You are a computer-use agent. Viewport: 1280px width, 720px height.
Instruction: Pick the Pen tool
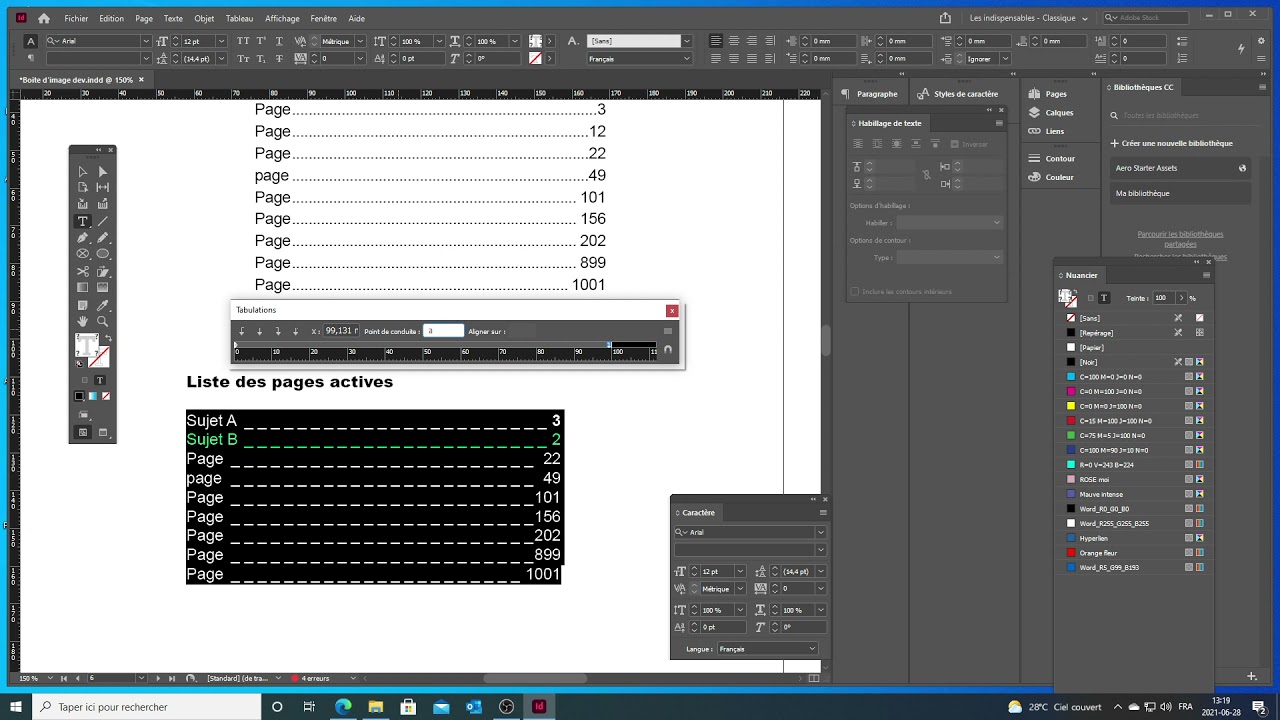point(82,238)
